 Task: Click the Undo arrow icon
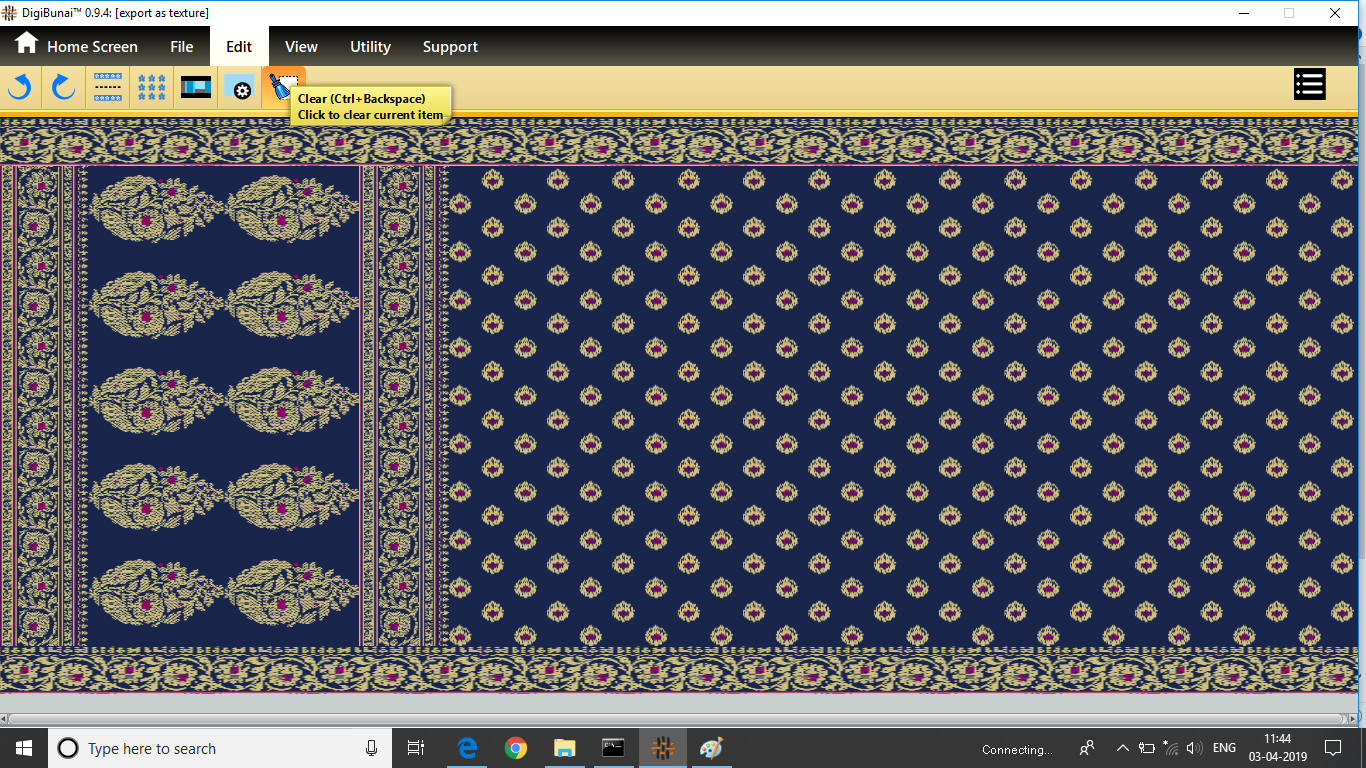(20, 88)
